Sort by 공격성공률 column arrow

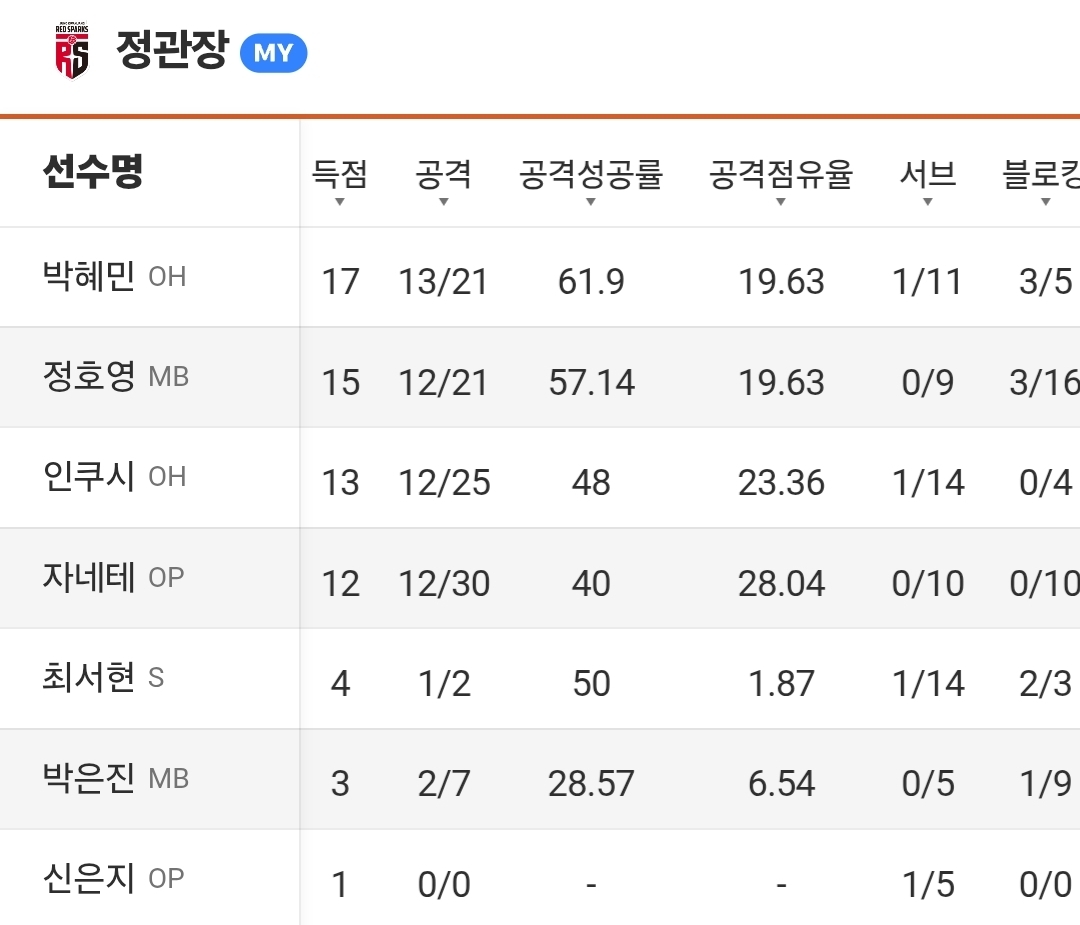pos(590,201)
